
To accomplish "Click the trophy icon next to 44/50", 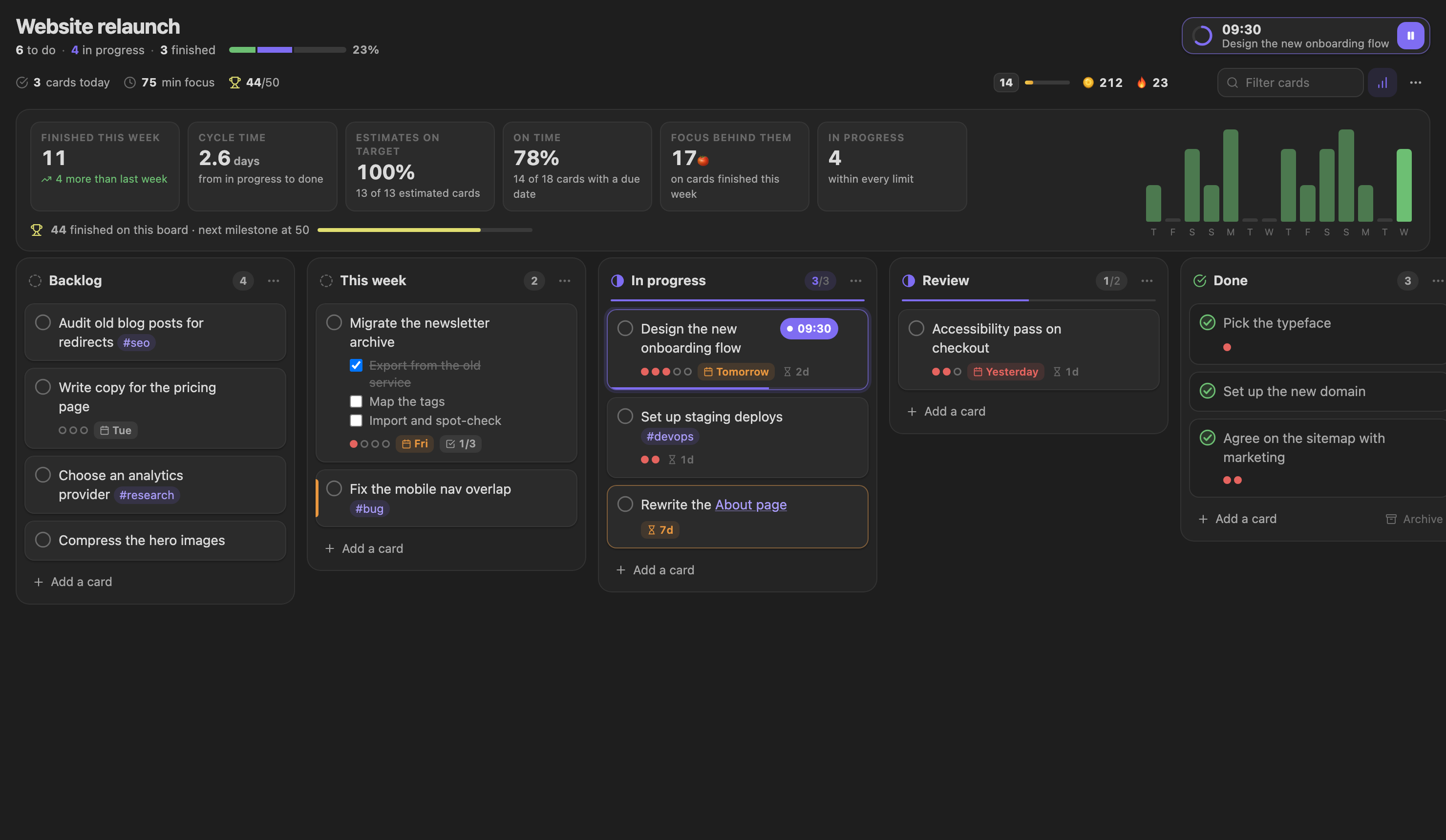I will tap(234, 83).
